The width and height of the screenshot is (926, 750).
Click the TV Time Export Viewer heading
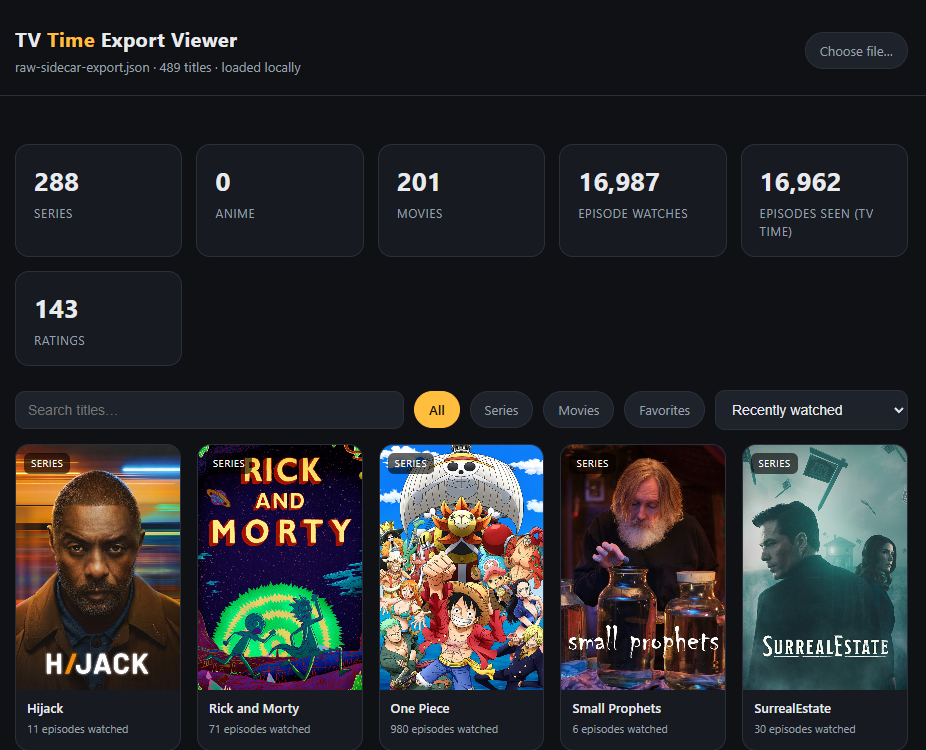(x=126, y=40)
